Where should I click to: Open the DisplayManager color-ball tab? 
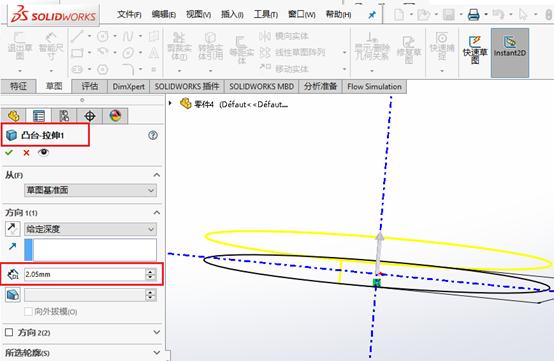click(115, 116)
